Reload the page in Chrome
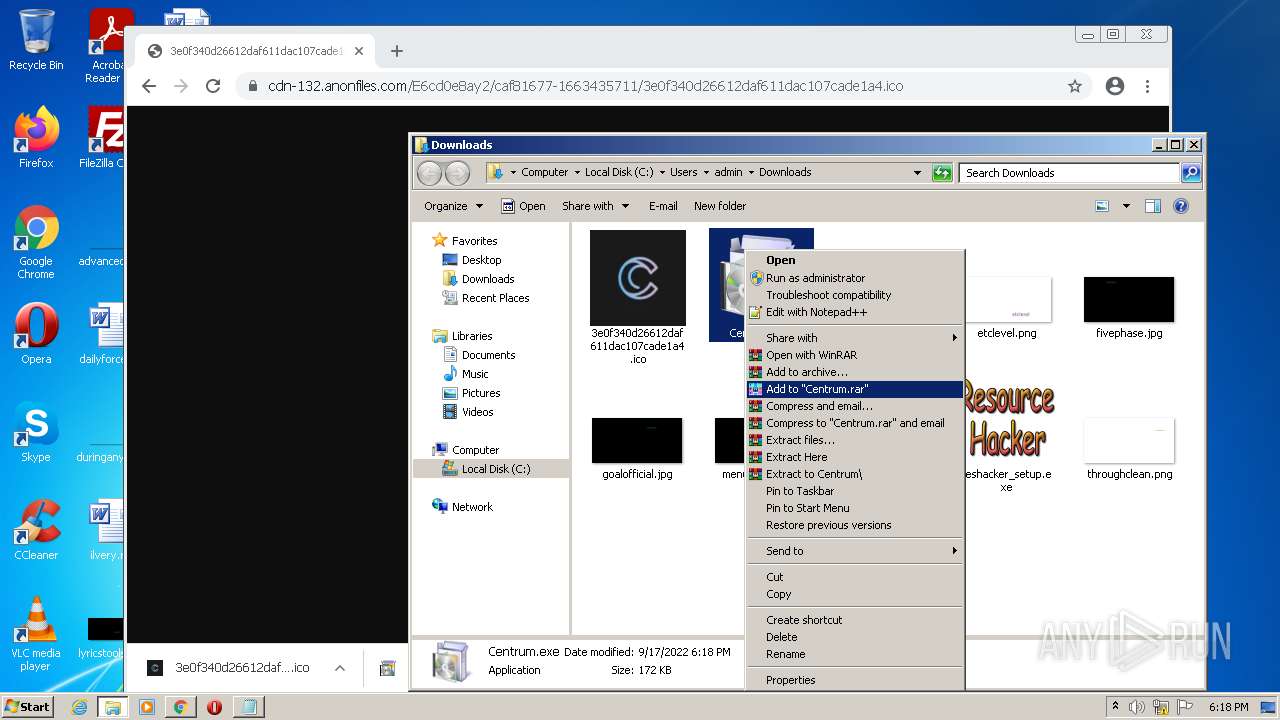This screenshot has height=720, width=1280. (213, 86)
